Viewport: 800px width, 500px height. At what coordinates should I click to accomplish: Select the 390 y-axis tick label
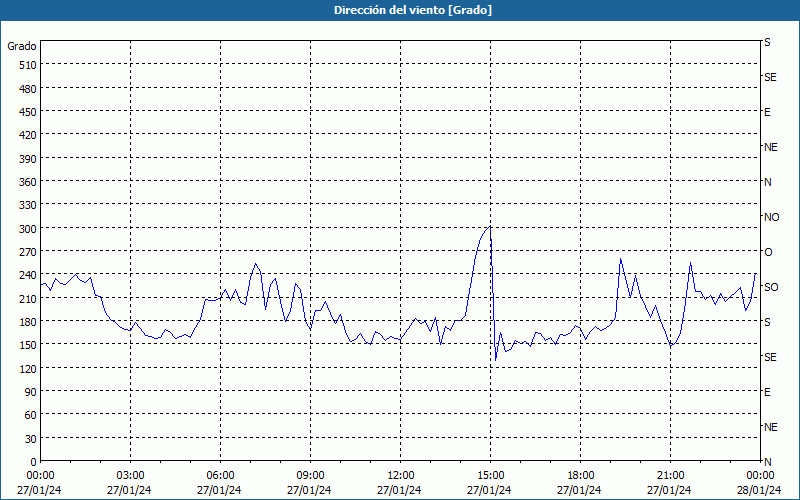pyautogui.click(x=28, y=159)
